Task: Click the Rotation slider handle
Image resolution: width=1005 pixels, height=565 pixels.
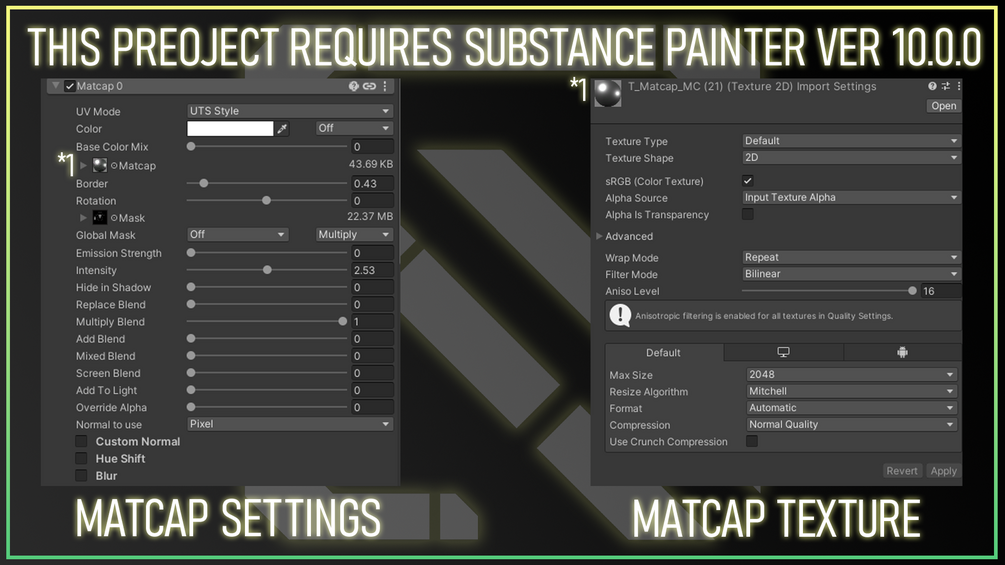Action: pyautogui.click(x=267, y=201)
